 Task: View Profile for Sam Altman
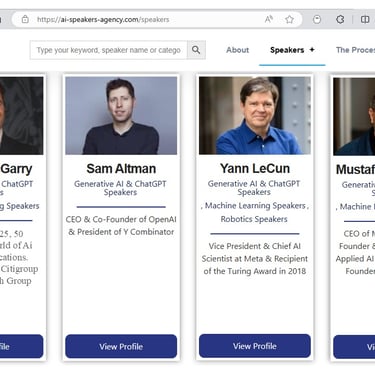121,346
